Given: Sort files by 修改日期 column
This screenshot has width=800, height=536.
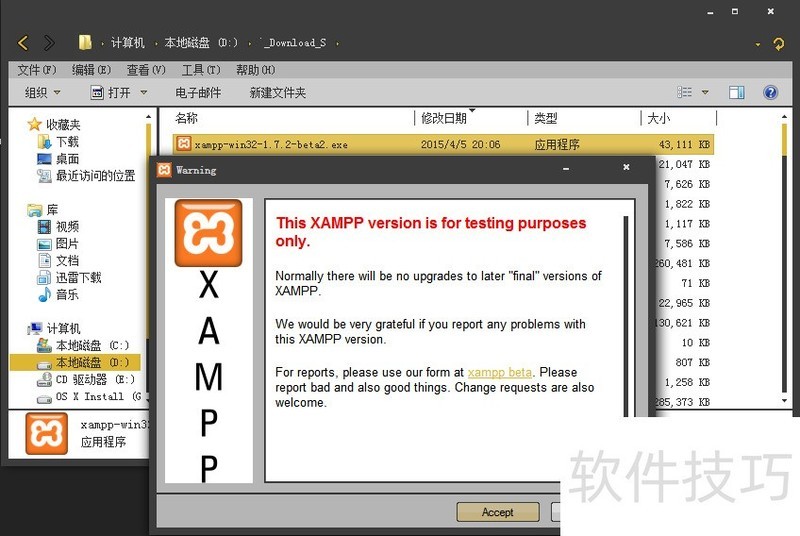Looking at the screenshot, I should pos(444,118).
